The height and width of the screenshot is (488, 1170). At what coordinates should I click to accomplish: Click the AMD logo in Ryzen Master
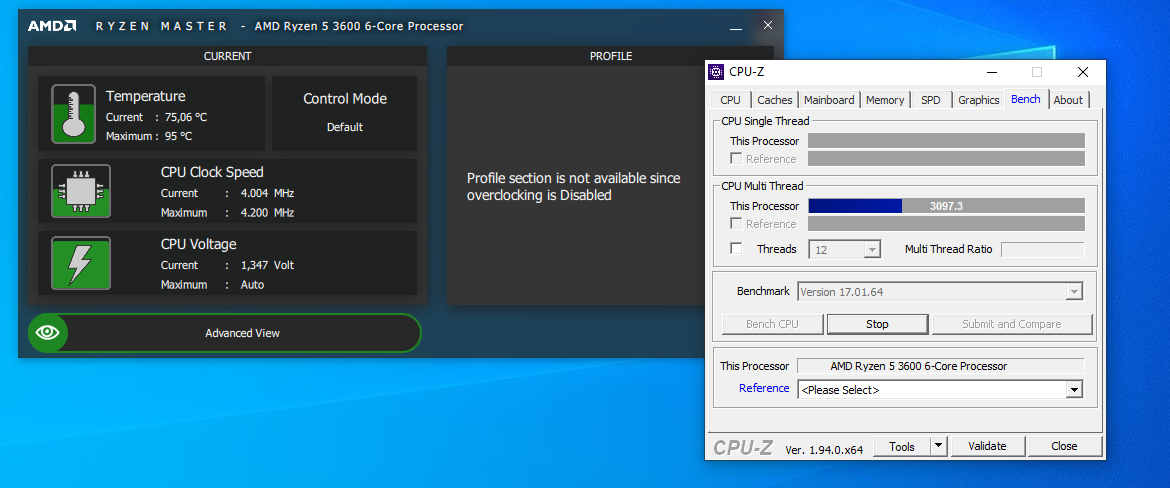(52, 26)
